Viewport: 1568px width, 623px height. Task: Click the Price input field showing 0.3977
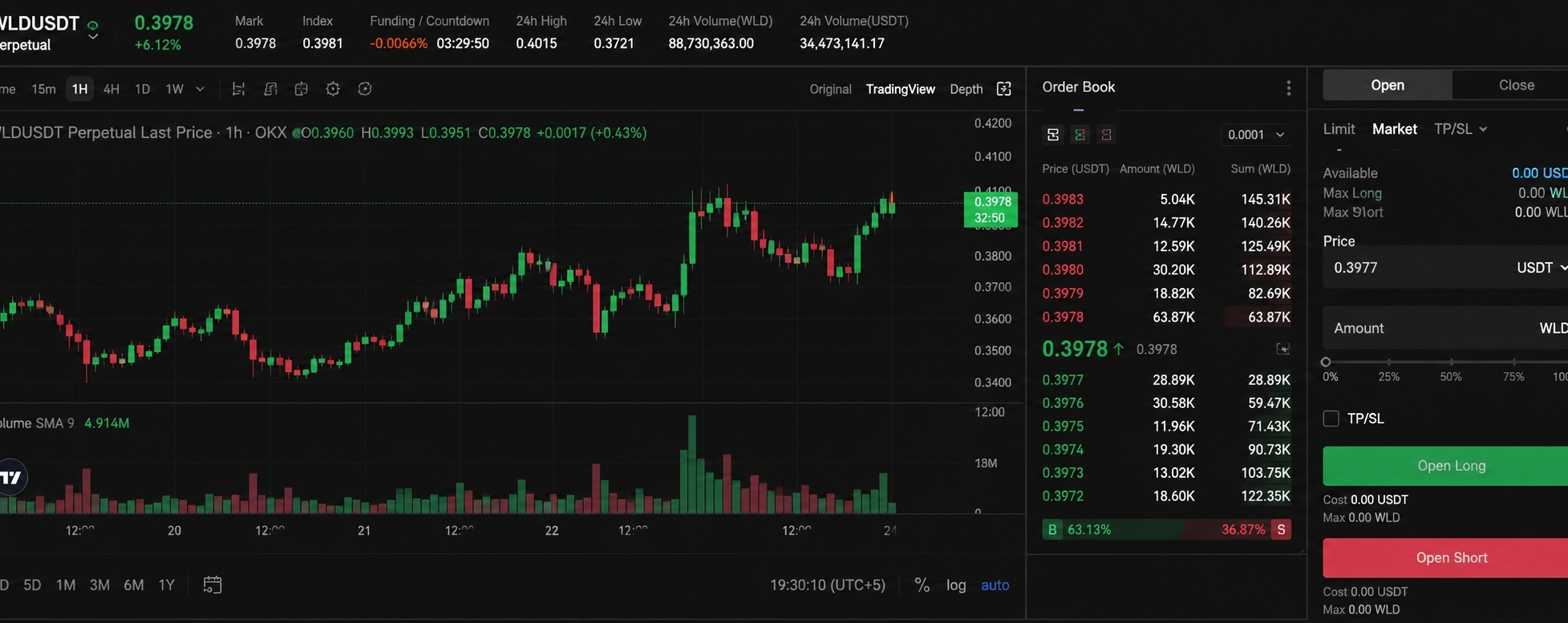(x=1445, y=268)
